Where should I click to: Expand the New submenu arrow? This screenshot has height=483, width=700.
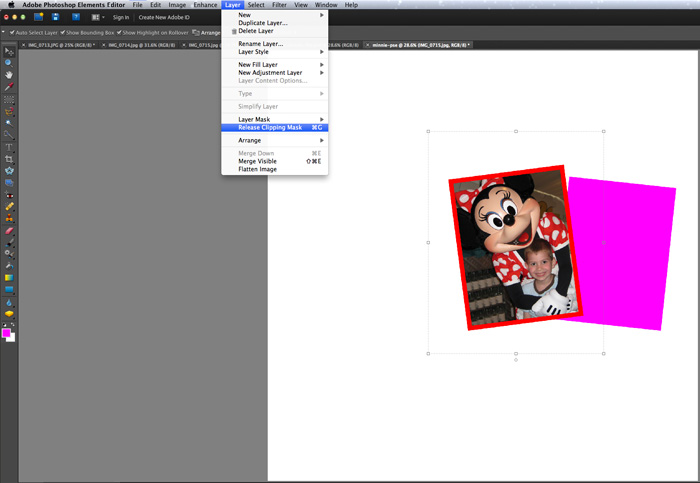point(321,15)
